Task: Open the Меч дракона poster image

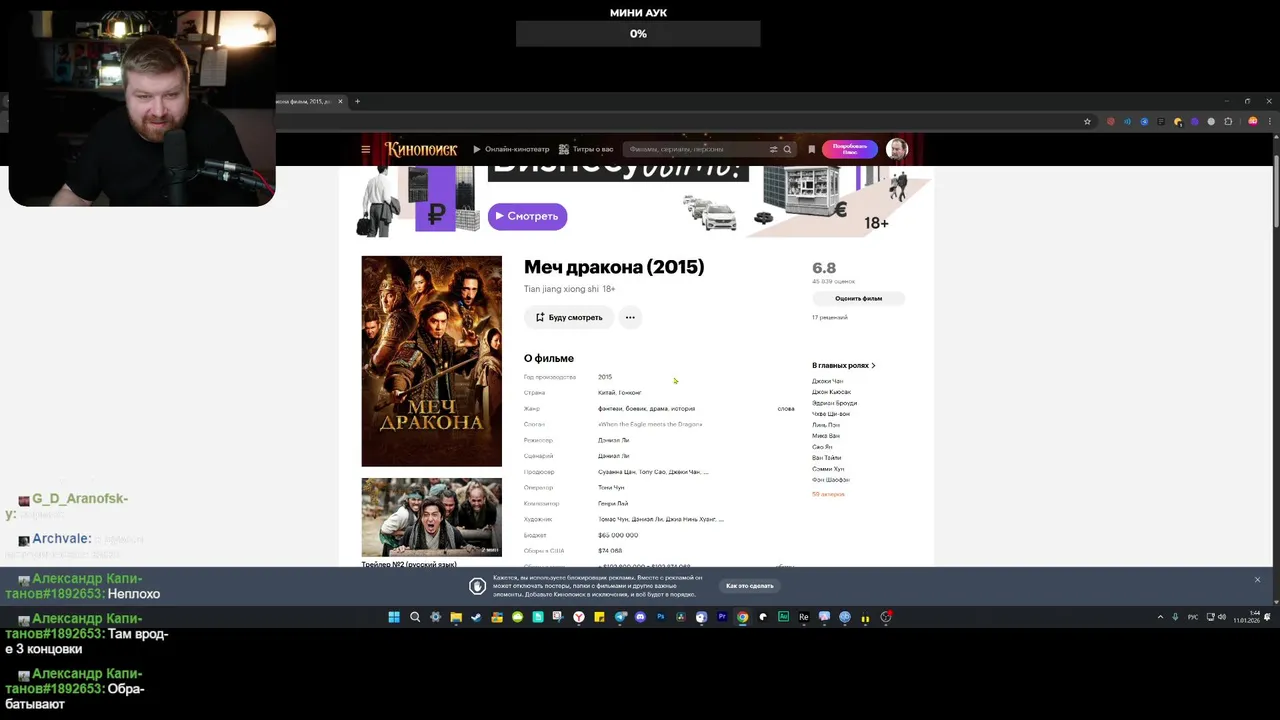Action: 431,361
